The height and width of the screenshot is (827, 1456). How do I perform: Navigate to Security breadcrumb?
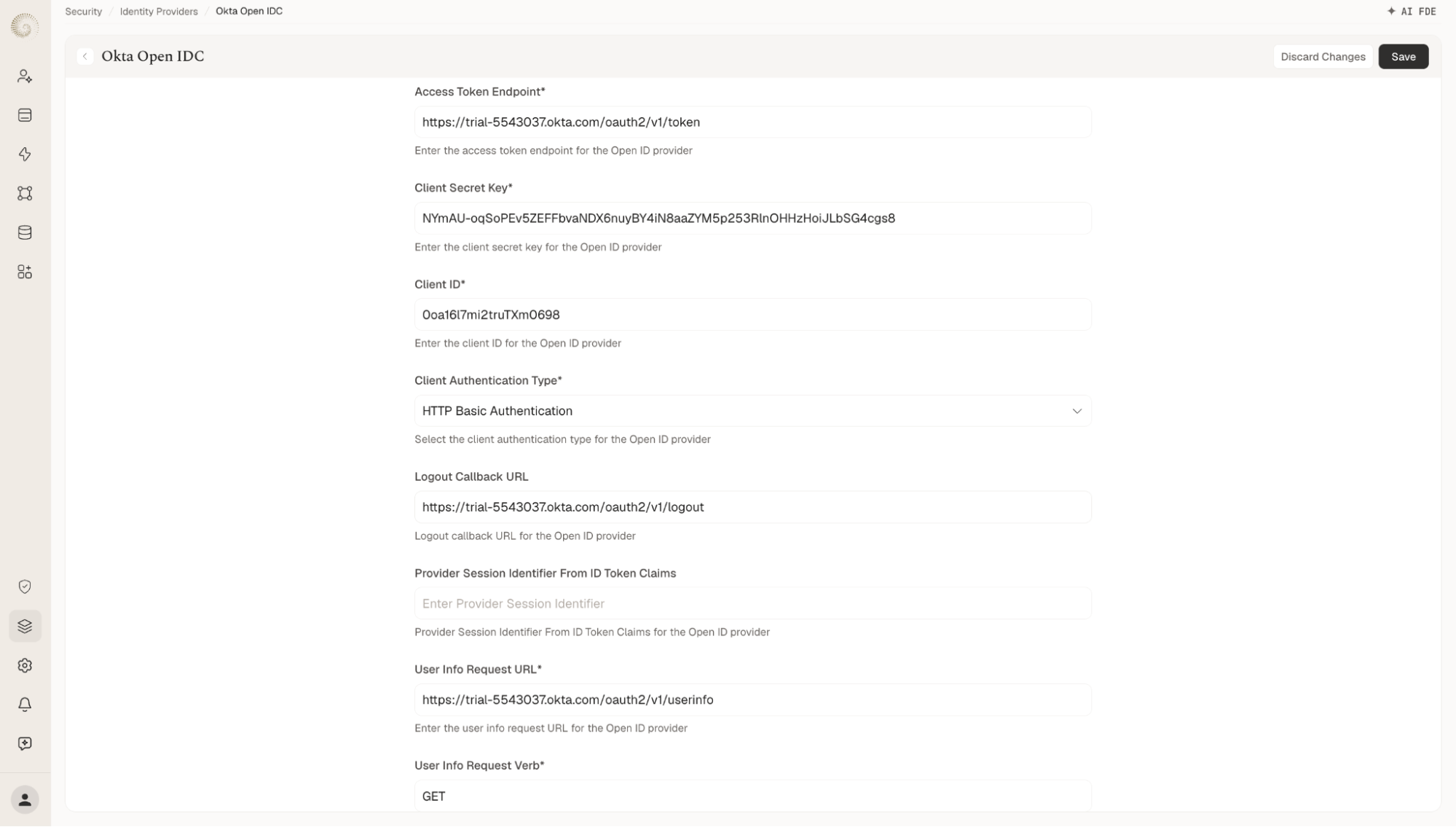pos(84,11)
